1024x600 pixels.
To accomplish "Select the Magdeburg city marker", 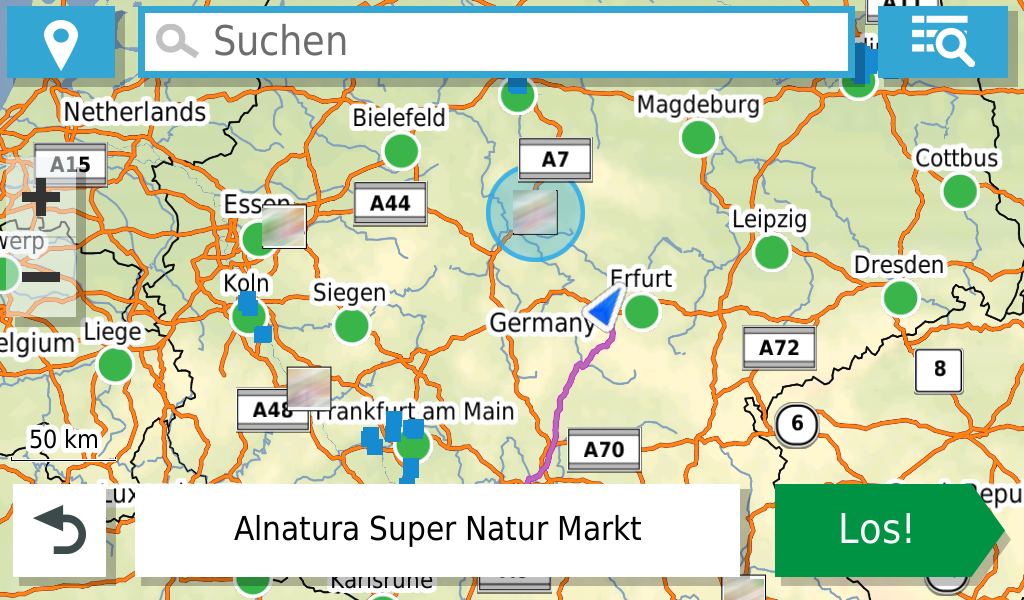I will coord(698,137).
